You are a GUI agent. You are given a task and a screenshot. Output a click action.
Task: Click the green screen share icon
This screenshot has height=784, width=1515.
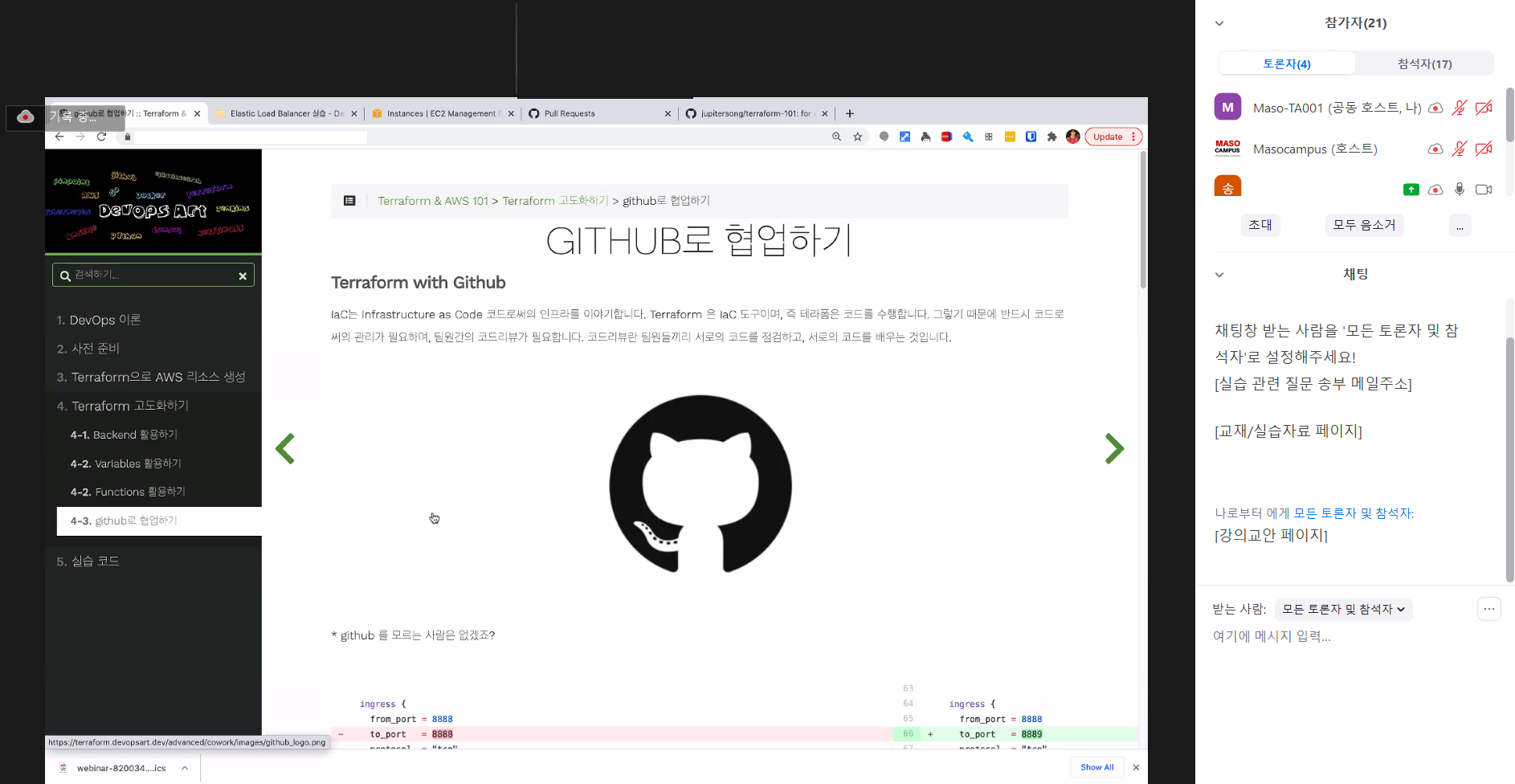1411,190
